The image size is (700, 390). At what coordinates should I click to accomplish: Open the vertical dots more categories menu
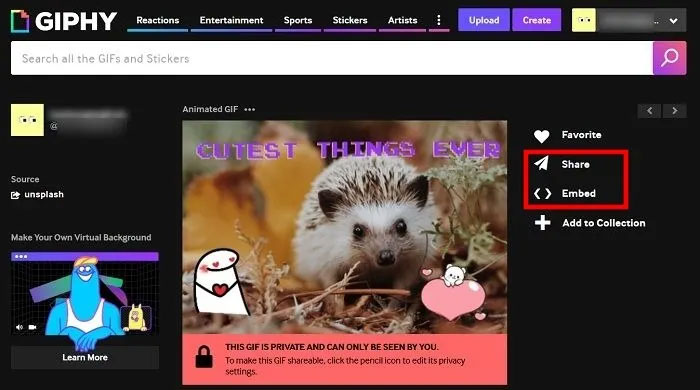(x=439, y=20)
